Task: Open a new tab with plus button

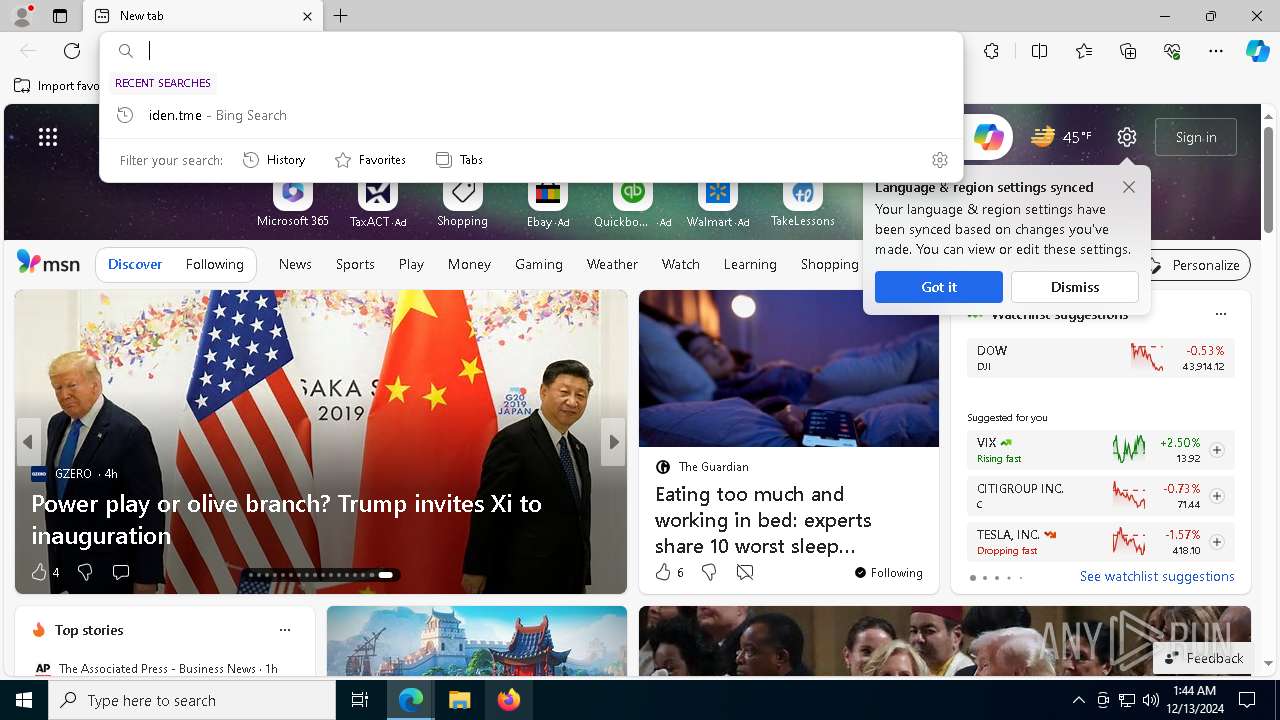Action: tap(341, 16)
